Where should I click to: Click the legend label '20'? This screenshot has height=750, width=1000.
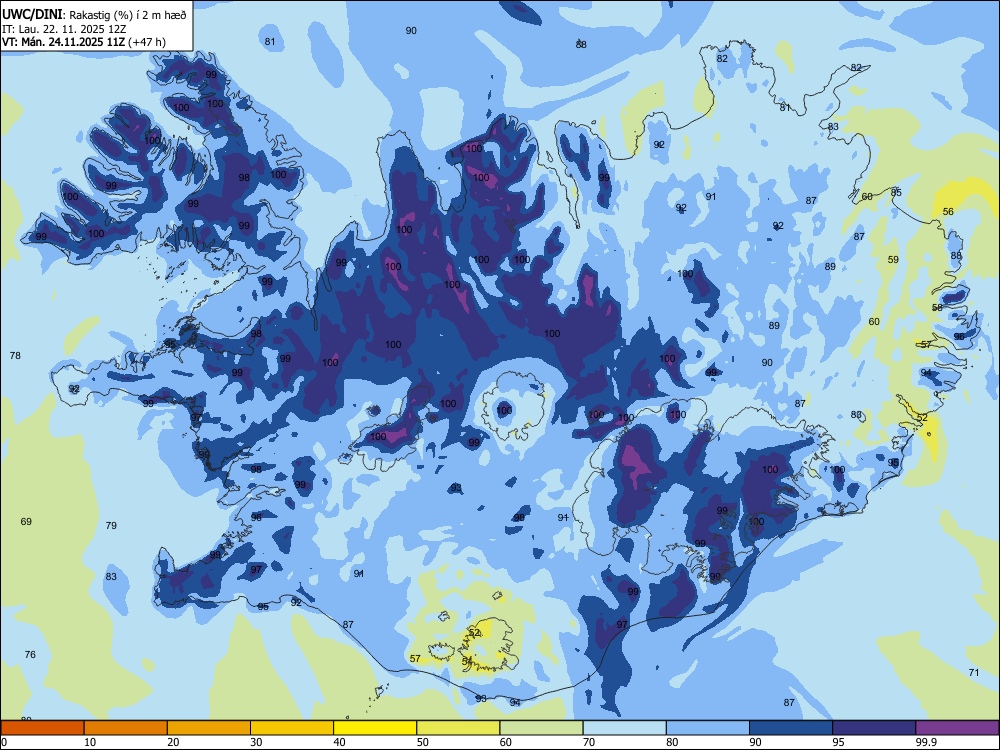pyautogui.click(x=173, y=742)
